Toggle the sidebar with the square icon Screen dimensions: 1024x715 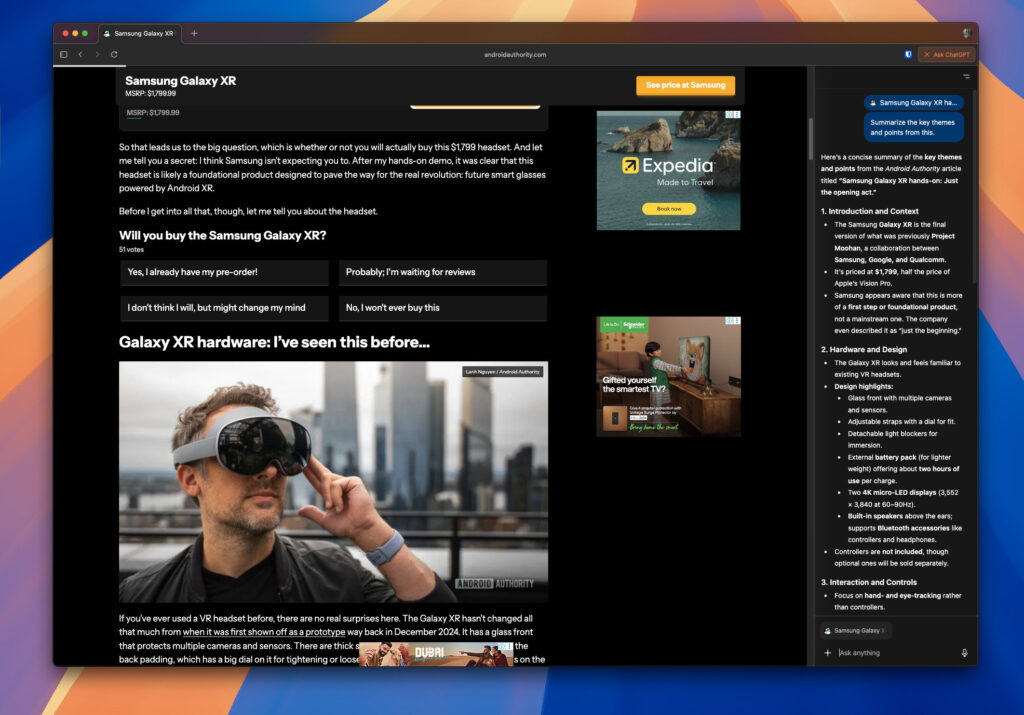[x=64, y=55]
